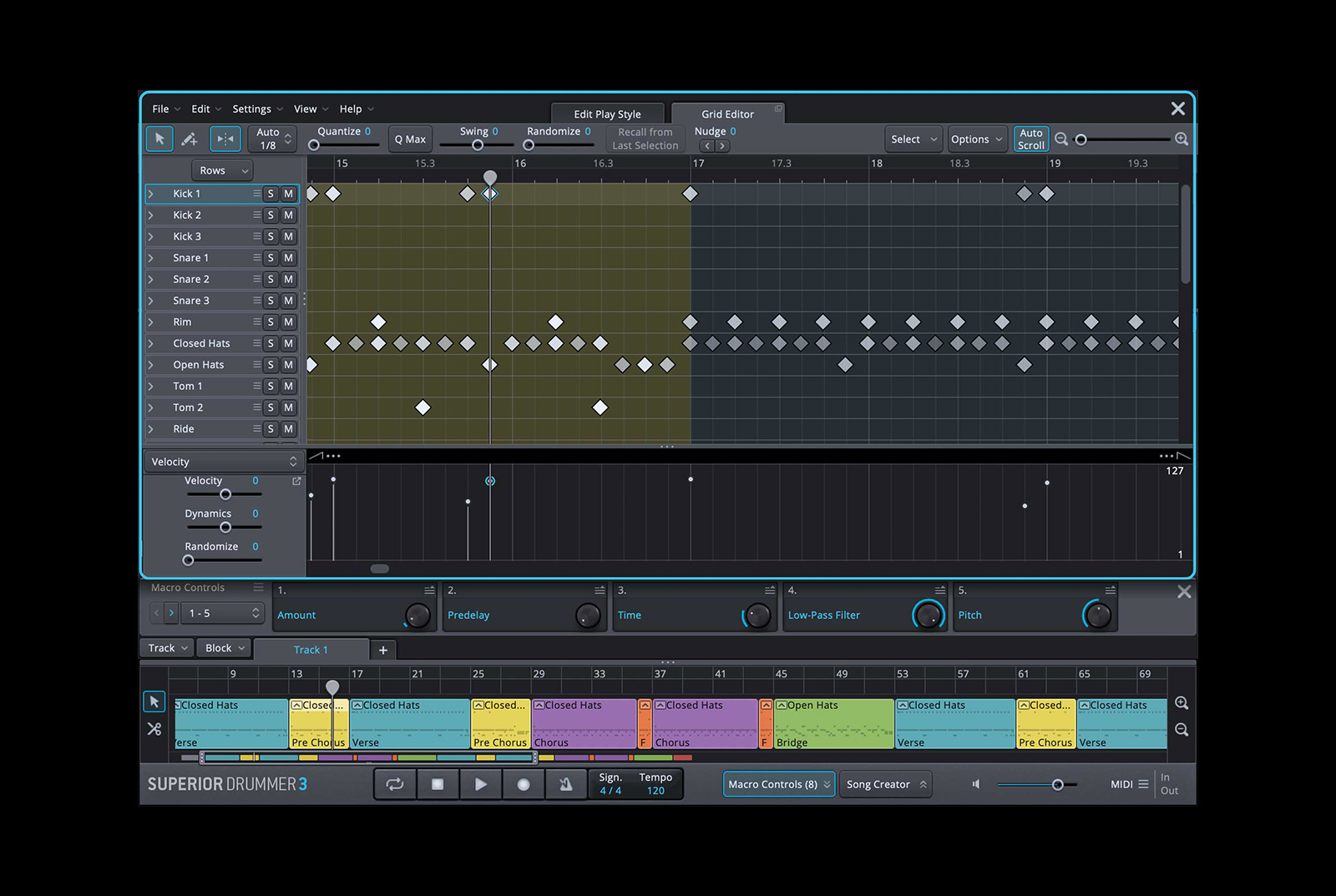Toggle the loop playback icon
Image resolution: width=1336 pixels, height=896 pixels.
(x=395, y=784)
